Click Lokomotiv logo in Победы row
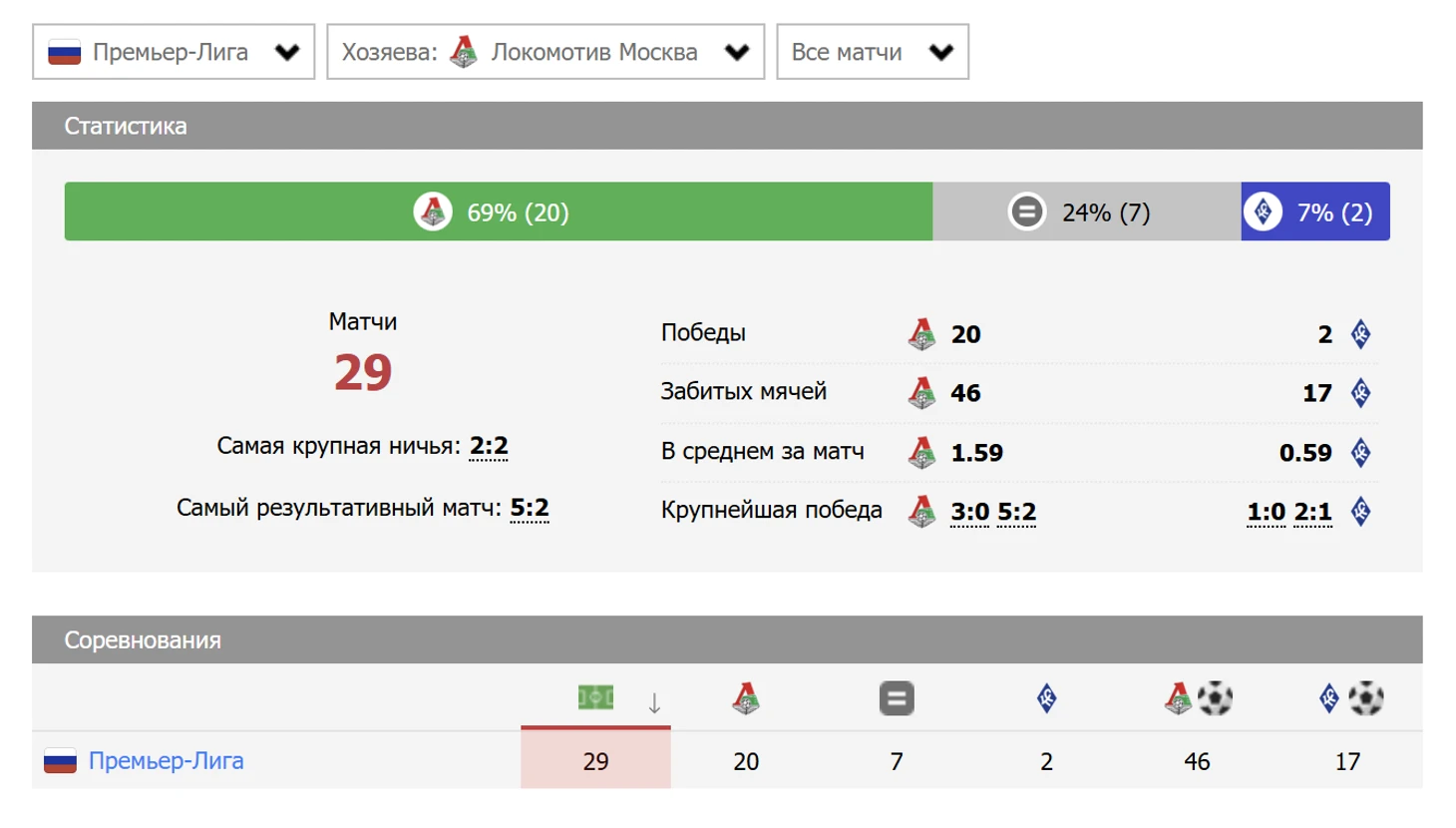Image resolution: width=1456 pixels, height=828 pixels. pos(922,334)
